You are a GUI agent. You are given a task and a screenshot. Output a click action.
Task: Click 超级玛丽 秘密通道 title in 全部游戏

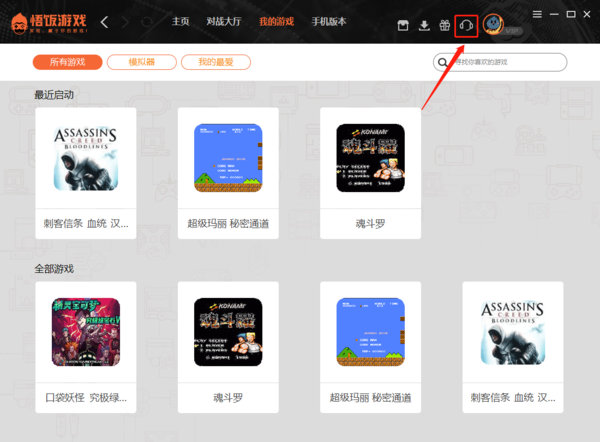coord(370,398)
